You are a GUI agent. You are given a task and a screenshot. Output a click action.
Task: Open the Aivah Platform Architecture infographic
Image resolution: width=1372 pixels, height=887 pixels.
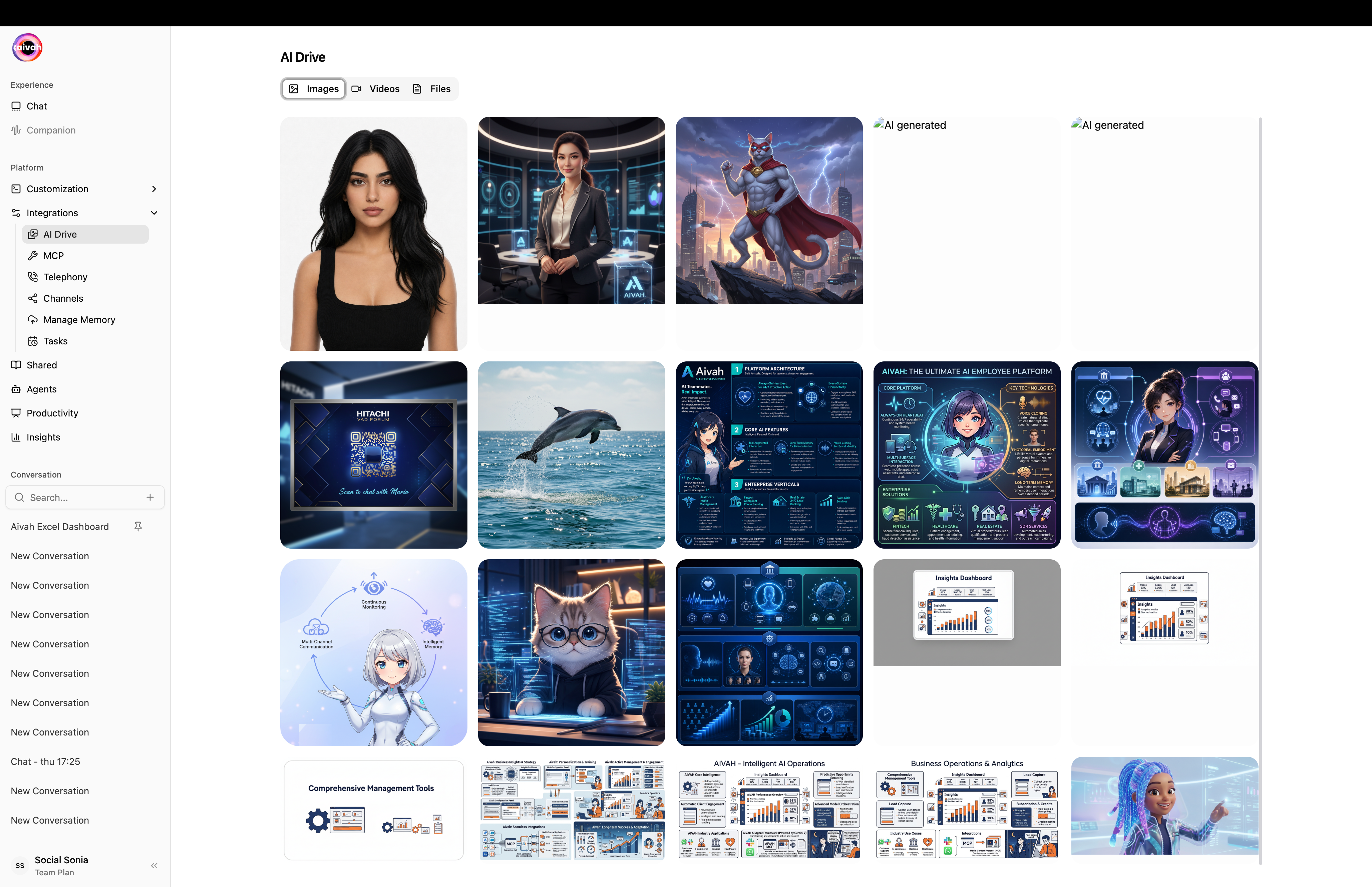click(769, 455)
